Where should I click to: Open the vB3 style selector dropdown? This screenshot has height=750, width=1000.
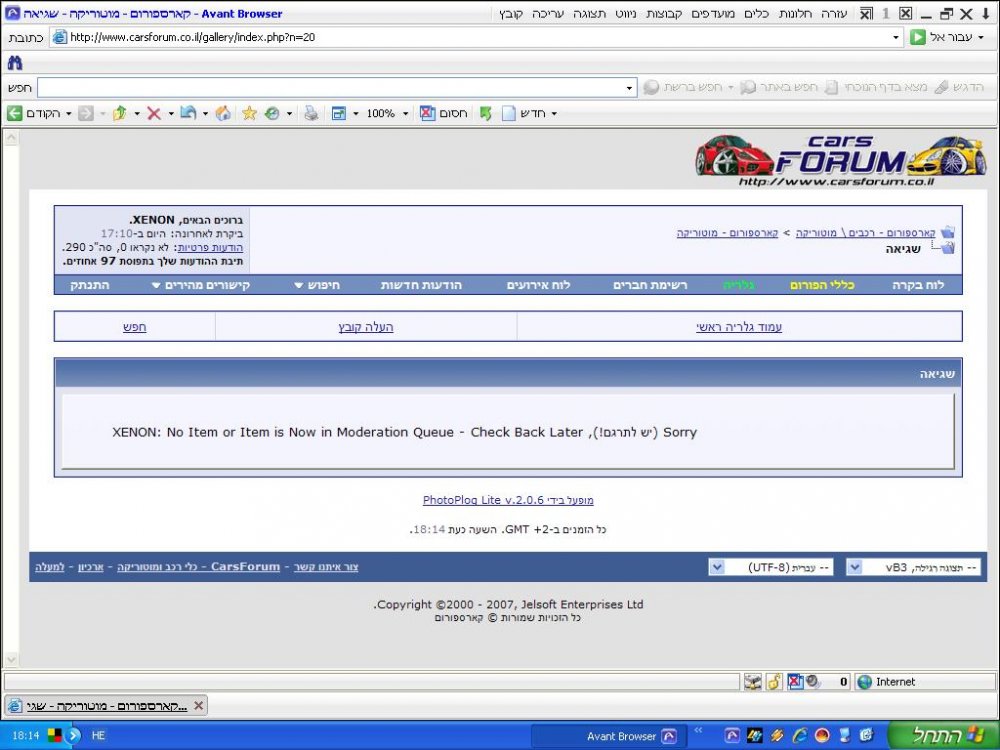855,567
